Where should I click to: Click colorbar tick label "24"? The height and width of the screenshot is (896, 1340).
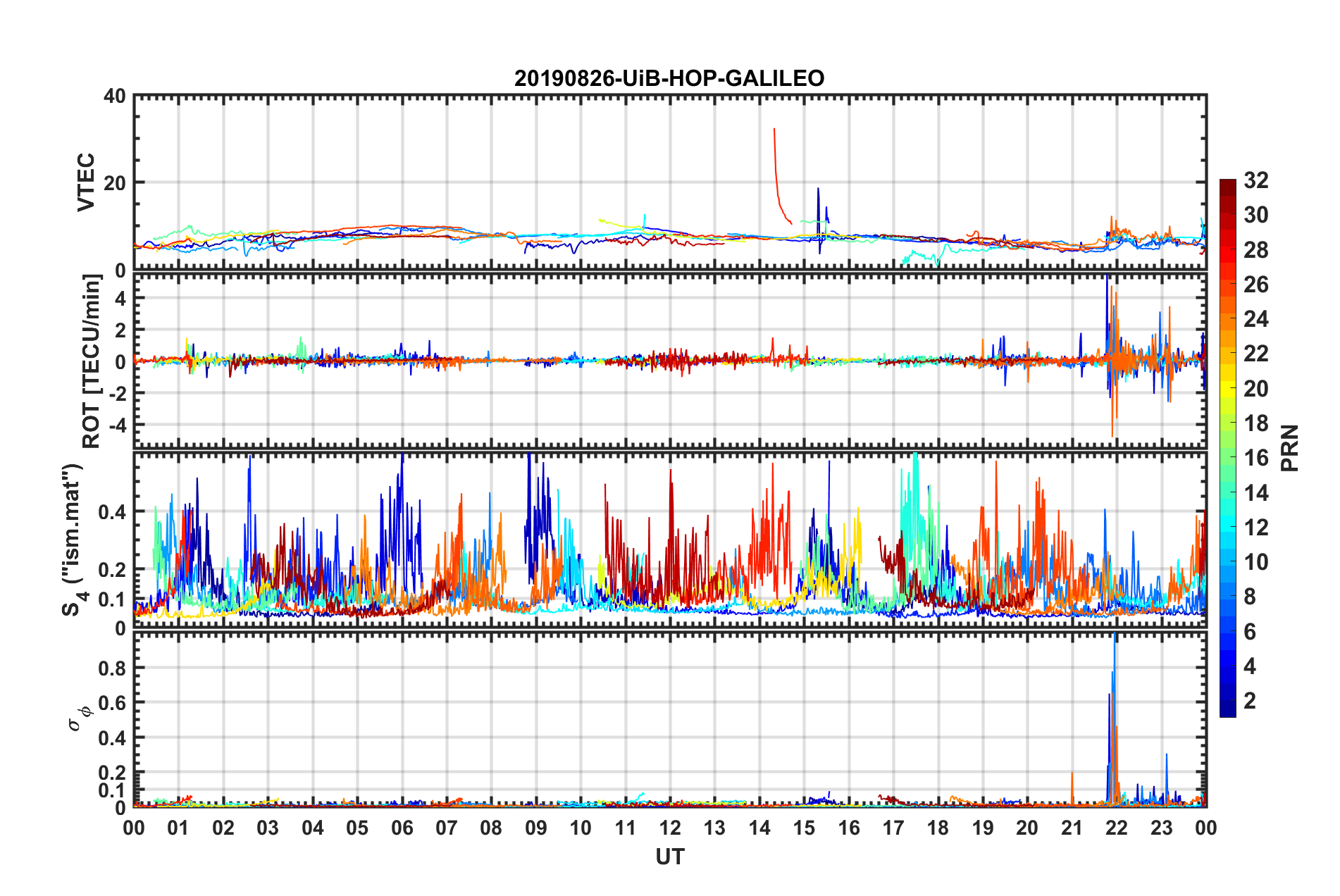pos(1256,319)
